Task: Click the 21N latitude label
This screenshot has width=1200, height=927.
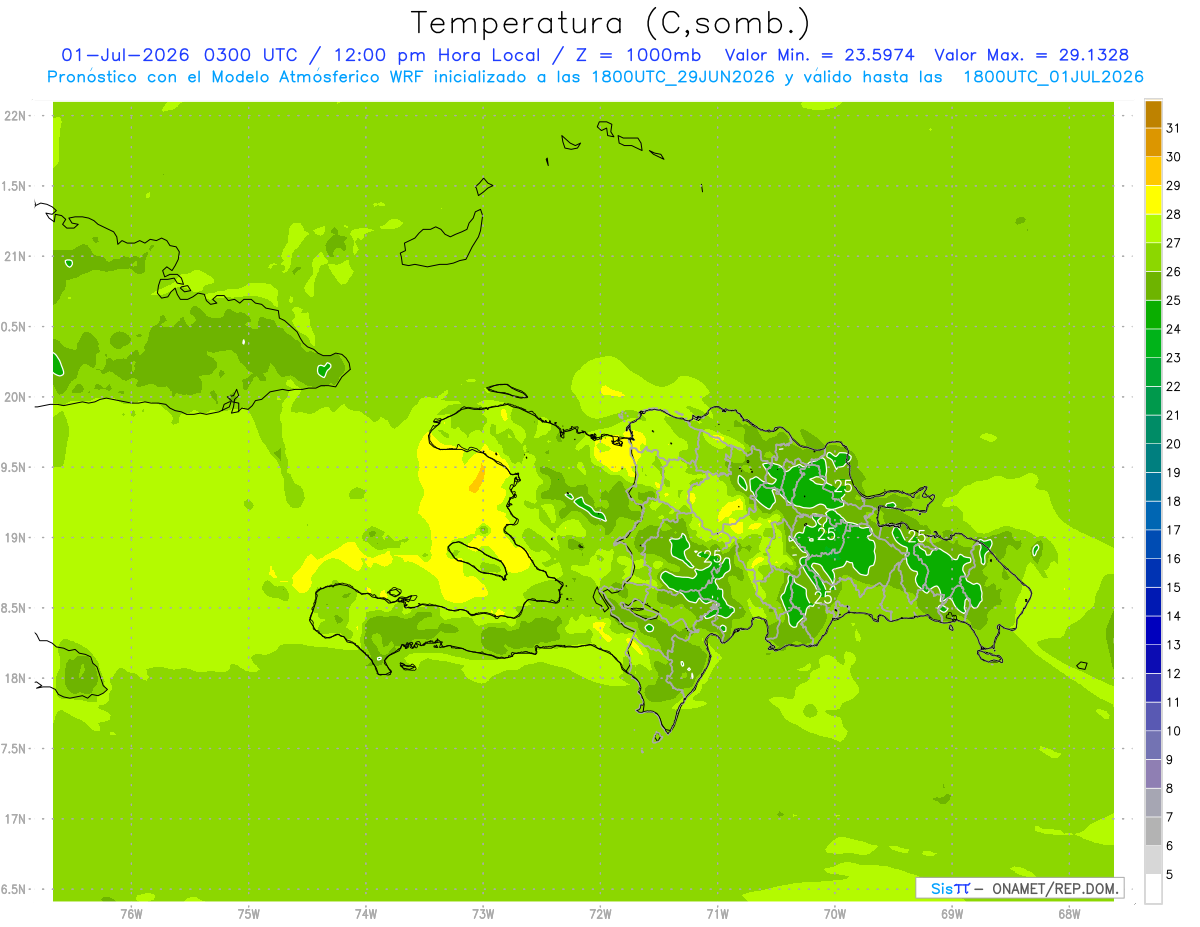Action: pyautogui.click(x=17, y=257)
